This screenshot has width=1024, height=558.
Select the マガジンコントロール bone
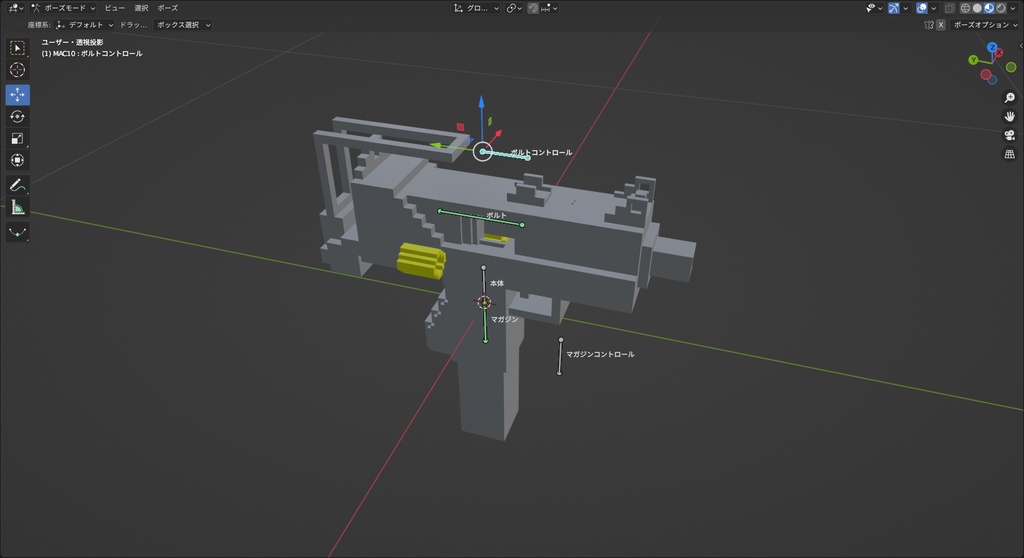click(x=560, y=357)
